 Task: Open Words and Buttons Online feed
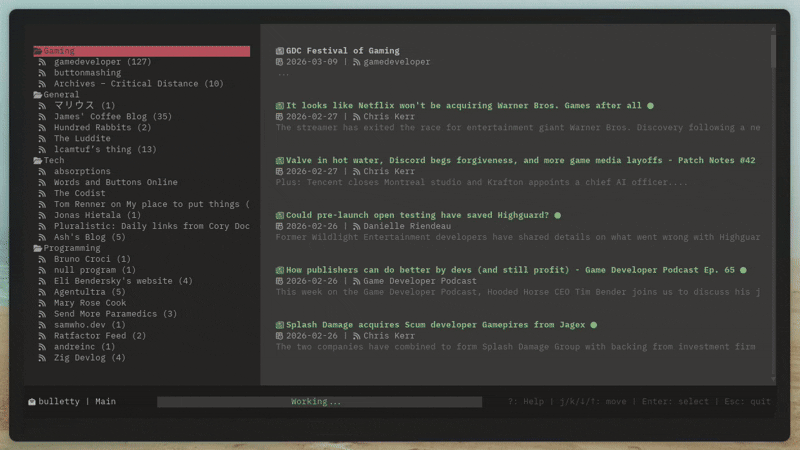[116, 183]
